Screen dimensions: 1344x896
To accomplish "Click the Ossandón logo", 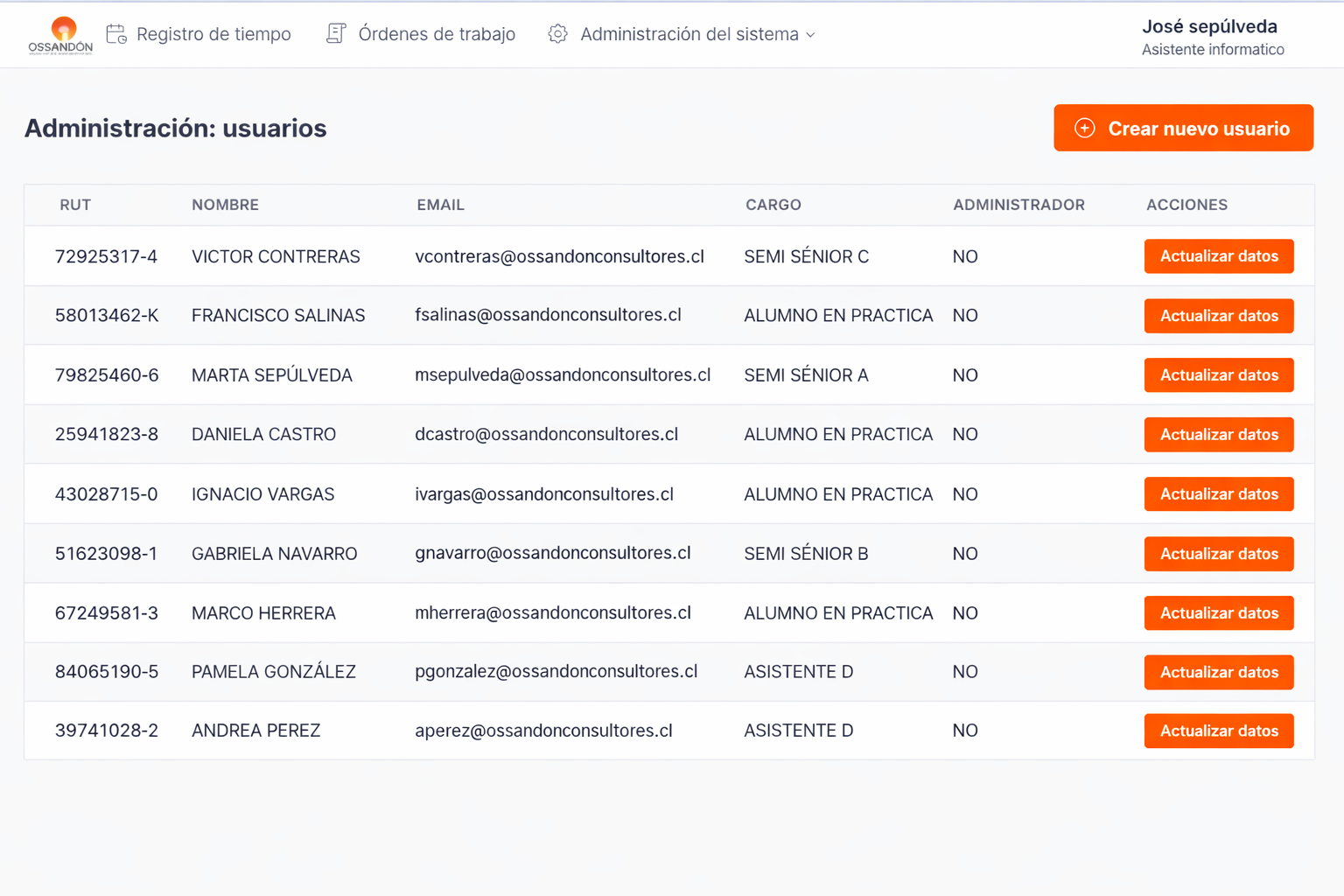I will point(60,35).
